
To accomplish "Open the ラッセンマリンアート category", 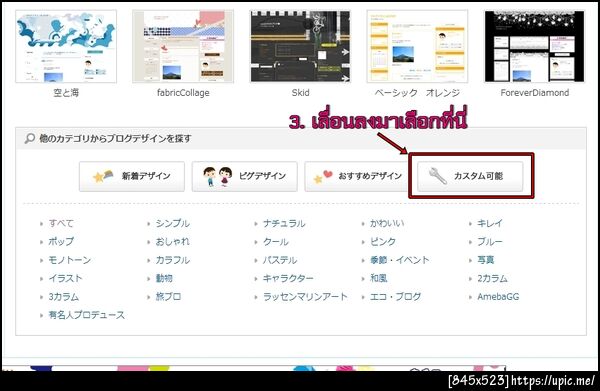I will coord(305,297).
